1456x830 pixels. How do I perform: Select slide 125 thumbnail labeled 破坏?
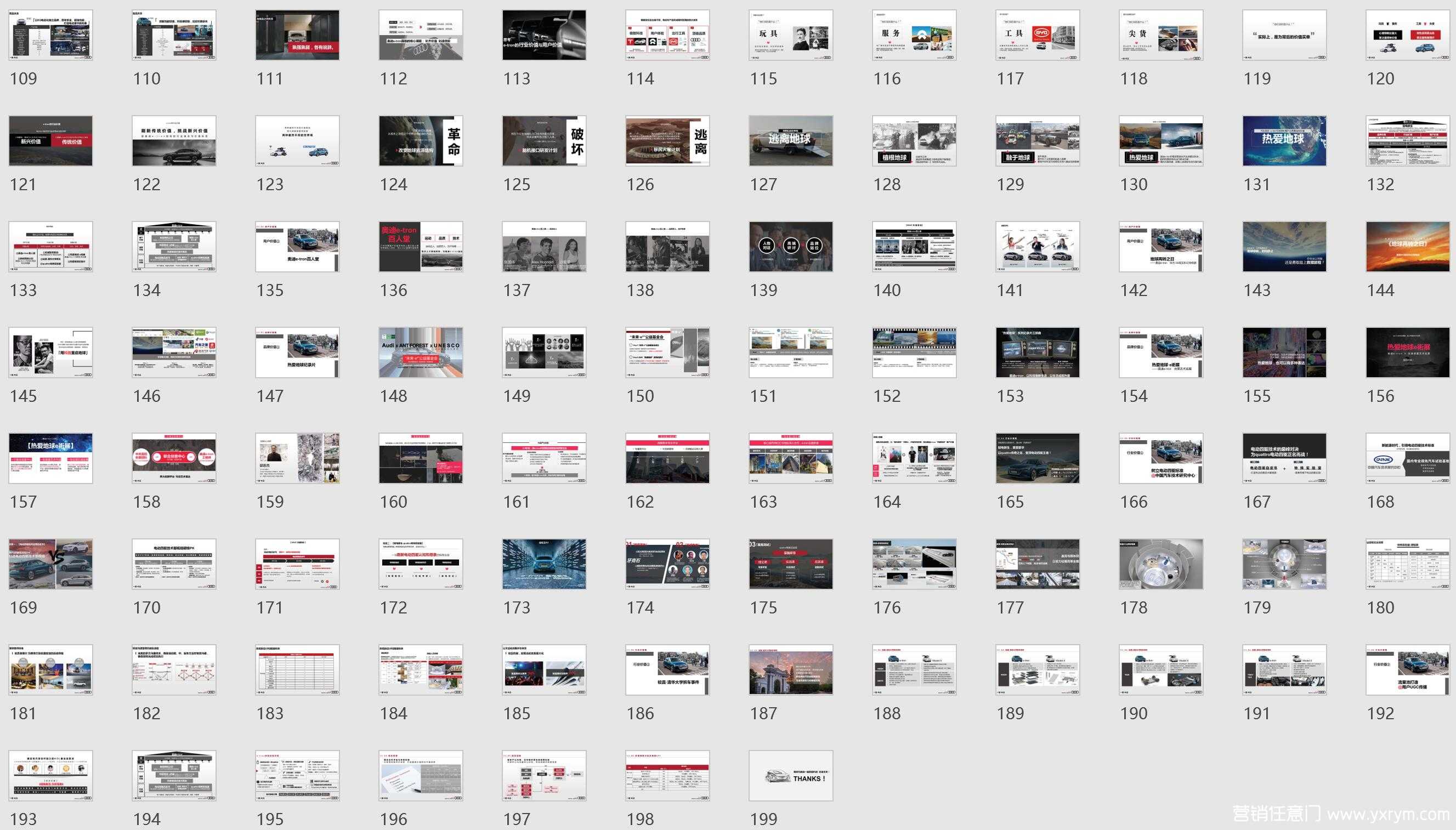545,141
